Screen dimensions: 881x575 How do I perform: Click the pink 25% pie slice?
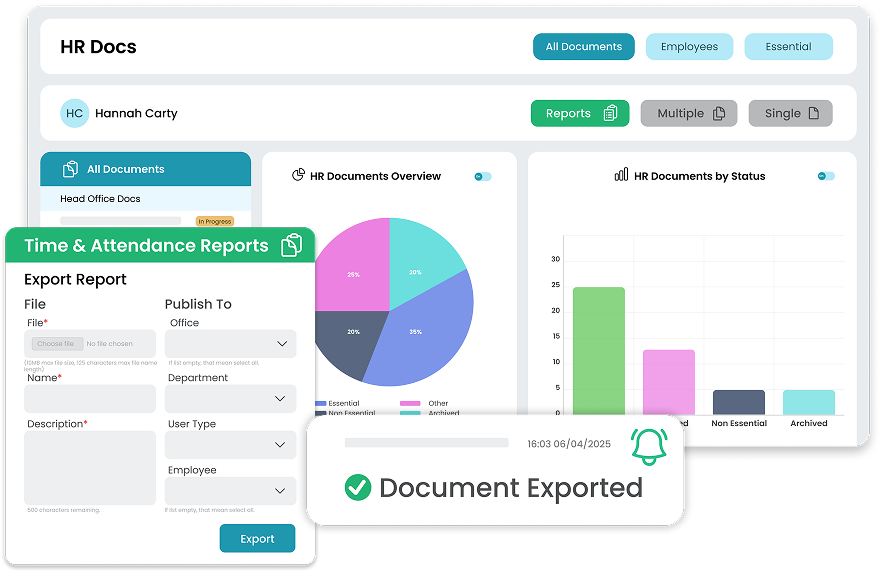pos(353,270)
